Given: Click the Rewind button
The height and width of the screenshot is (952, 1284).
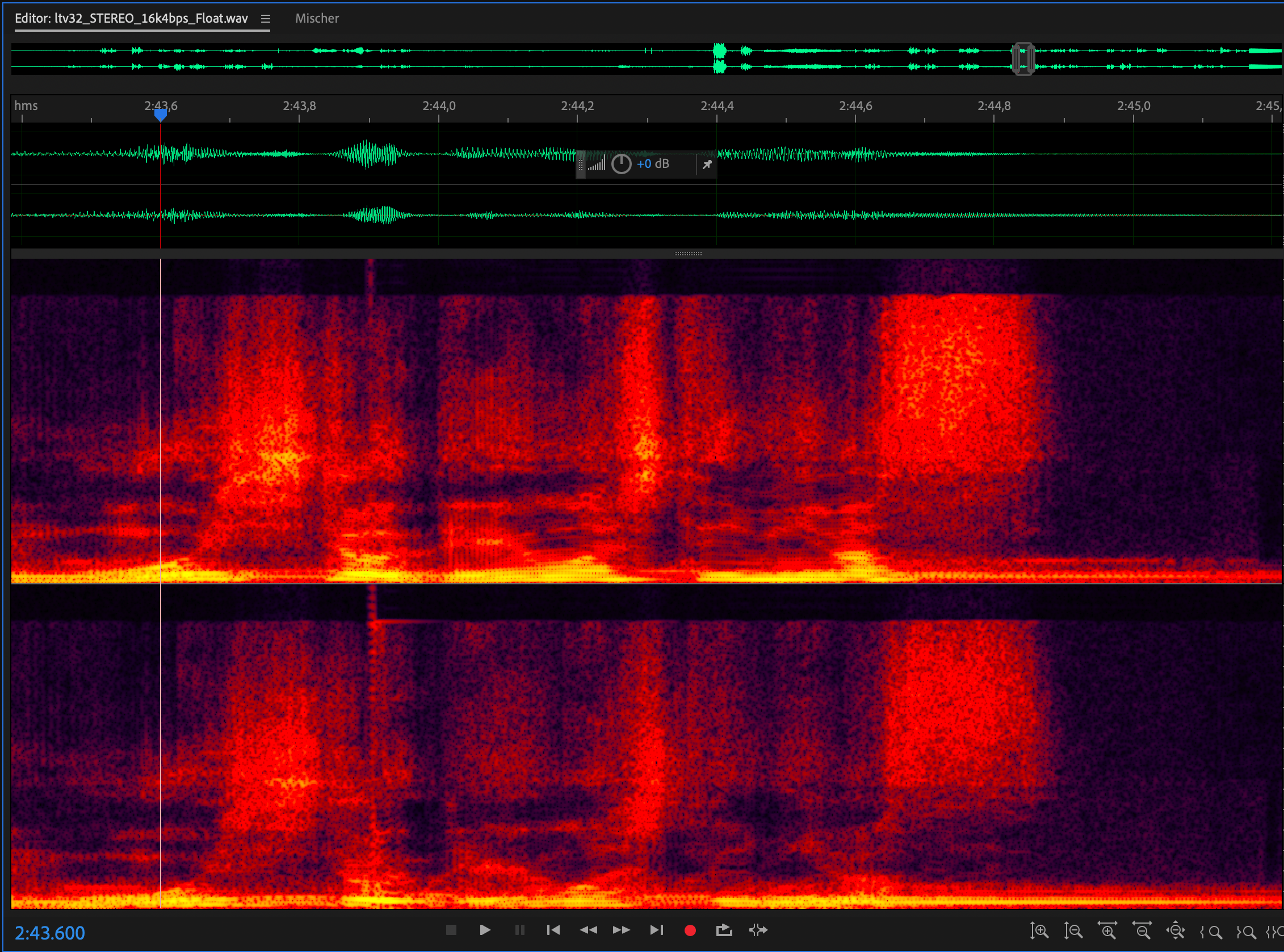Looking at the screenshot, I should 588,930.
